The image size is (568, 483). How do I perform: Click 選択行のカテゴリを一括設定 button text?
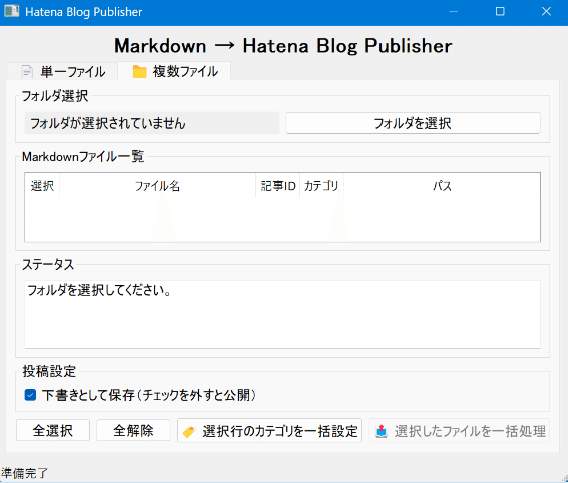(x=280, y=431)
